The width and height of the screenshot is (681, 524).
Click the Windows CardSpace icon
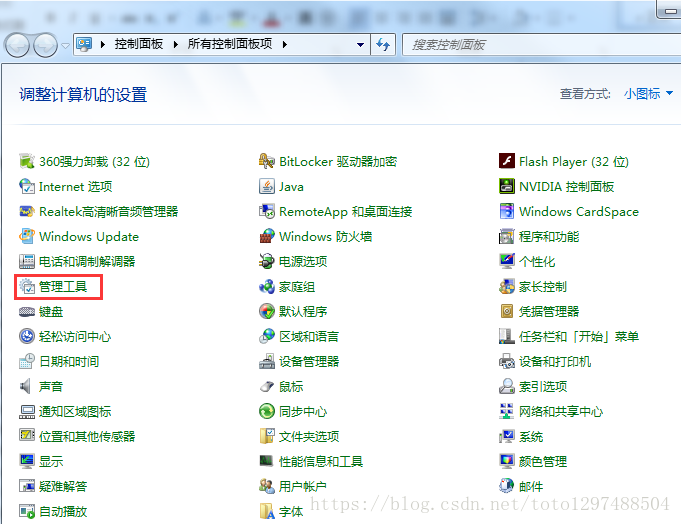click(506, 211)
